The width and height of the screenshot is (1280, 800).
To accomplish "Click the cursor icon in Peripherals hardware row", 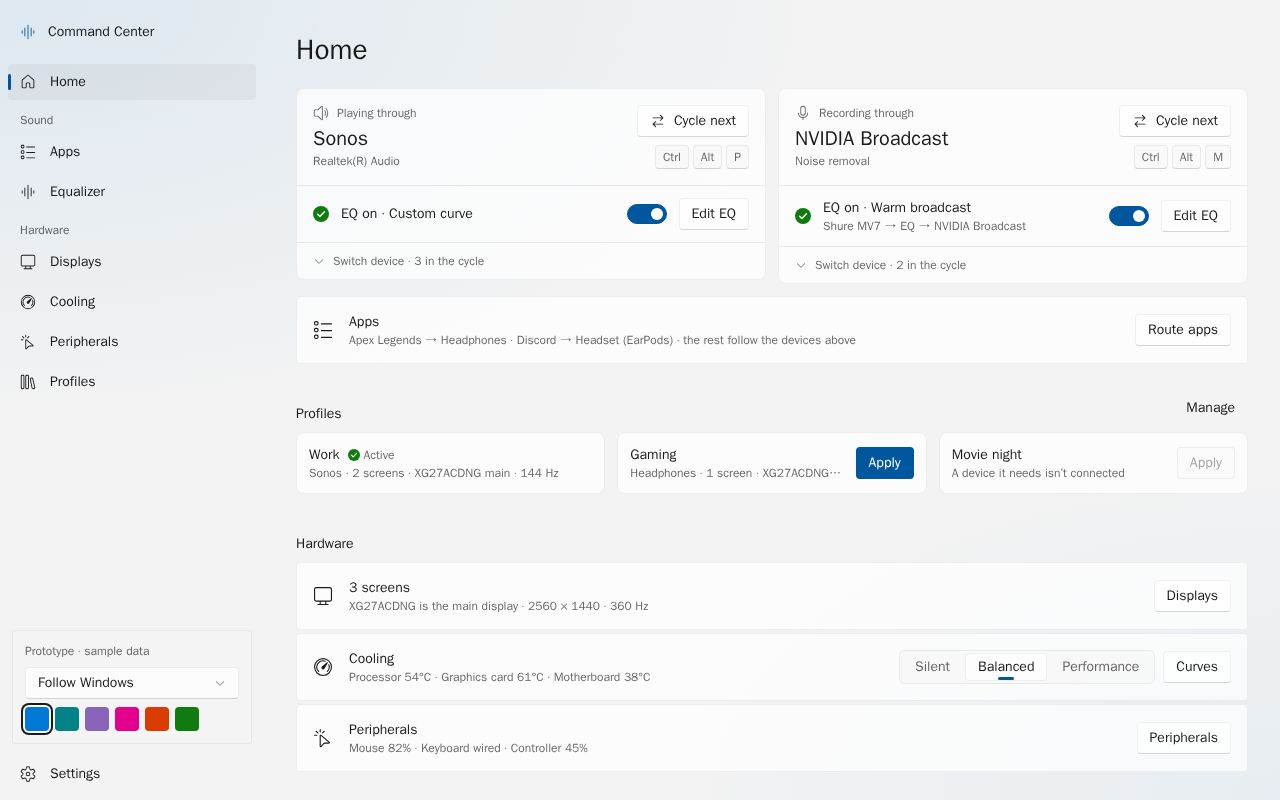I will [323, 738].
